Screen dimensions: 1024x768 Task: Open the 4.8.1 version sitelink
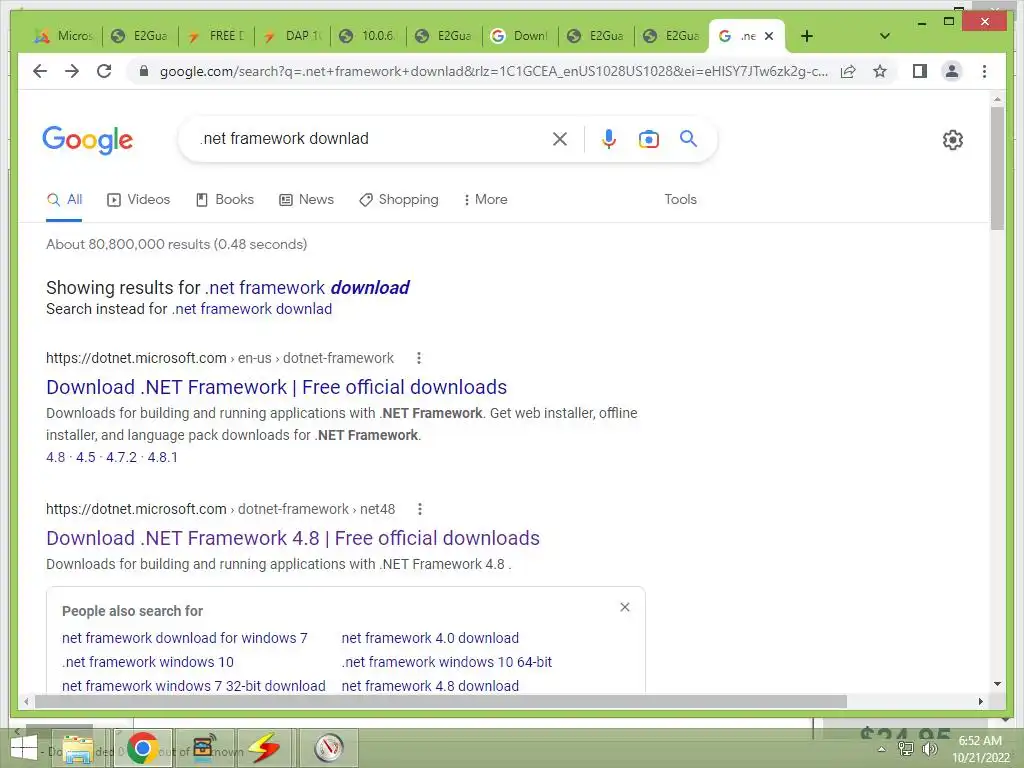(x=163, y=457)
